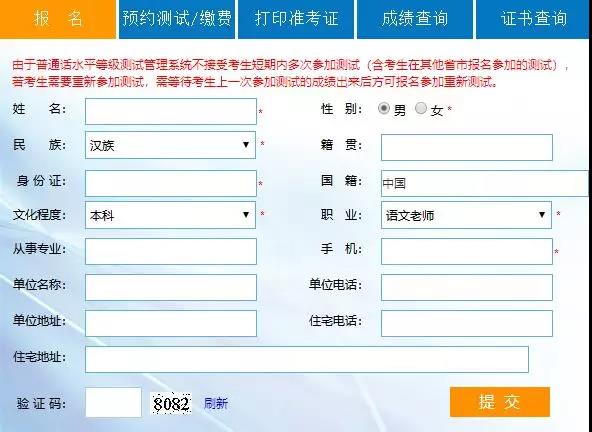Select the orange 报名 tab
592x432 pixels.
coord(58,19)
